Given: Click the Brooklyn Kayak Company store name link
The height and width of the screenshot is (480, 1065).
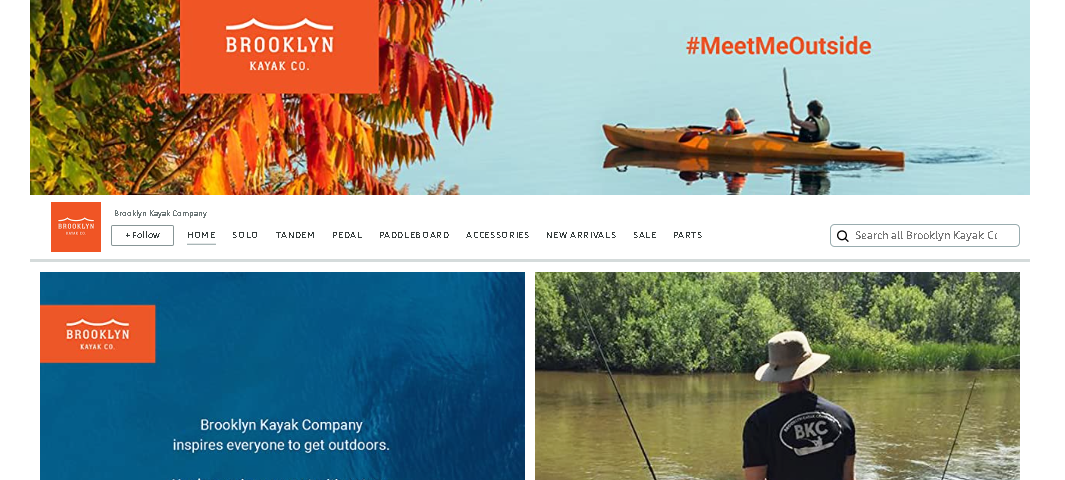Looking at the screenshot, I should click(160, 213).
